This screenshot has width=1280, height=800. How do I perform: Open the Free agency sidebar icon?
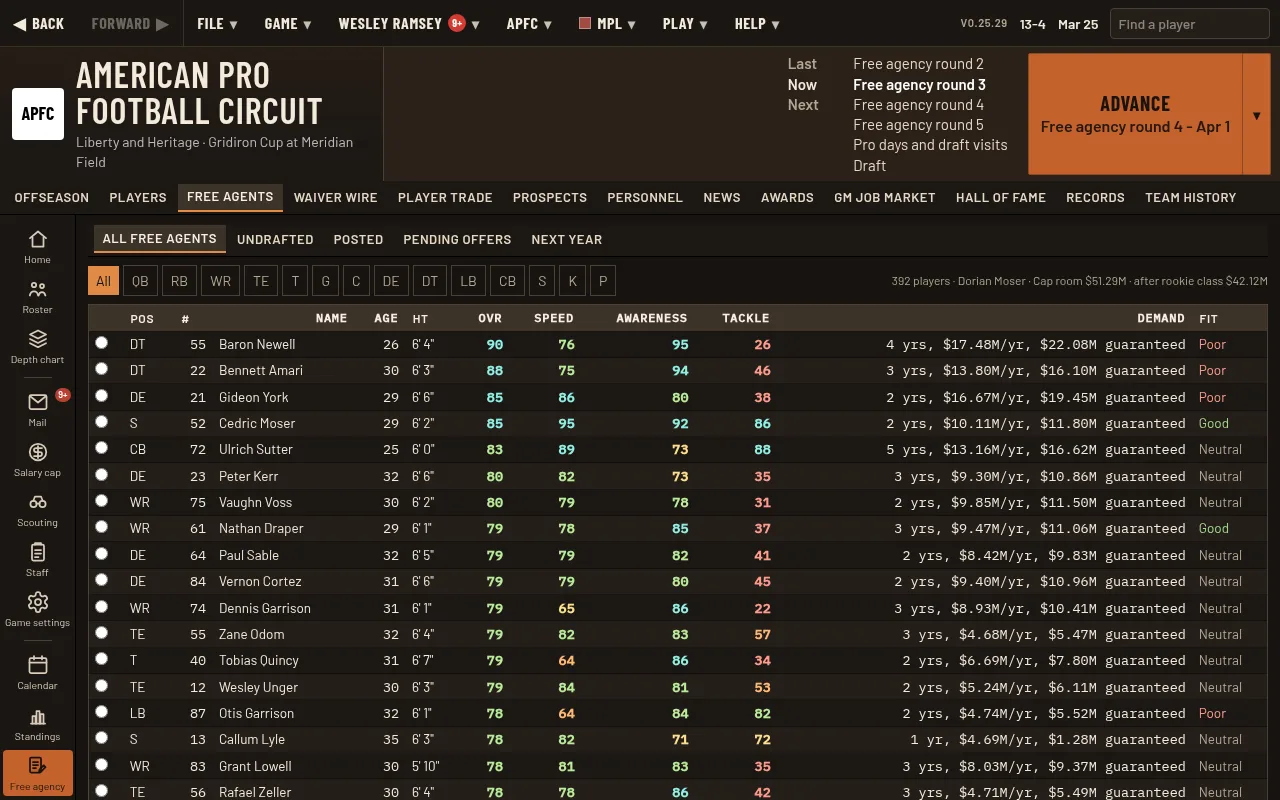point(37,773)
